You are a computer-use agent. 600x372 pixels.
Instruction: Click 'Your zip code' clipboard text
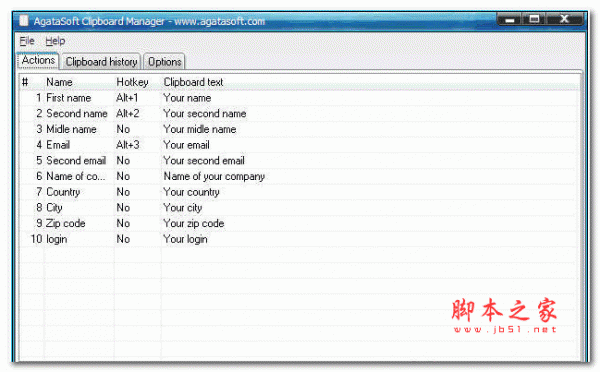click(194, 224)
